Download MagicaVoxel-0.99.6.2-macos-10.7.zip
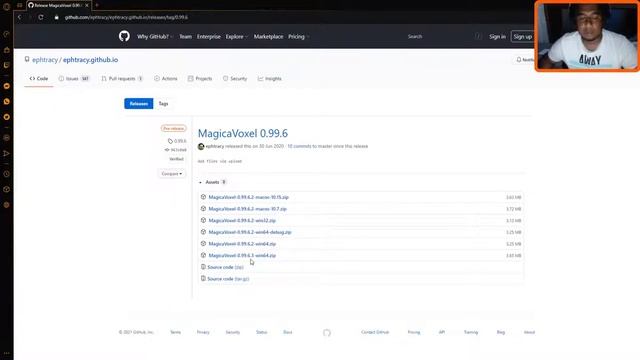This screenshot has height=360, width=640. [x=248, y=209]
